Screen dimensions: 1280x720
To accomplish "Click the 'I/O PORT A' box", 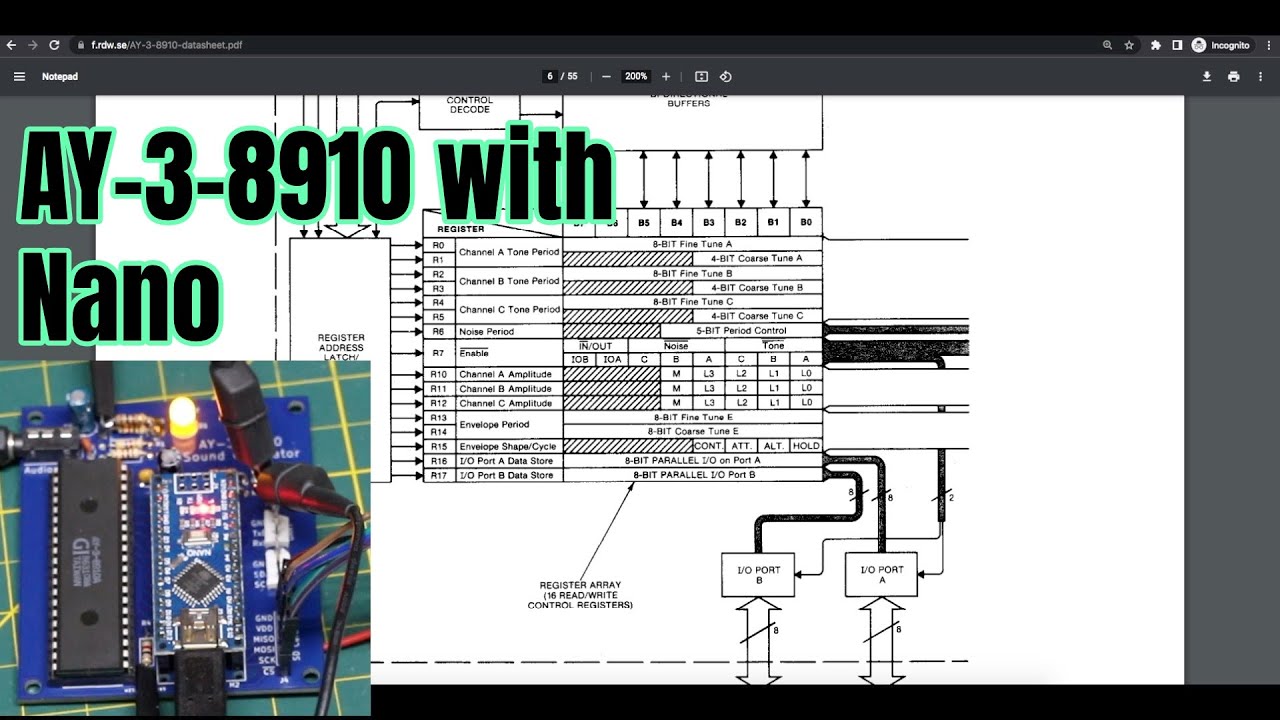I will pos(882,575).
